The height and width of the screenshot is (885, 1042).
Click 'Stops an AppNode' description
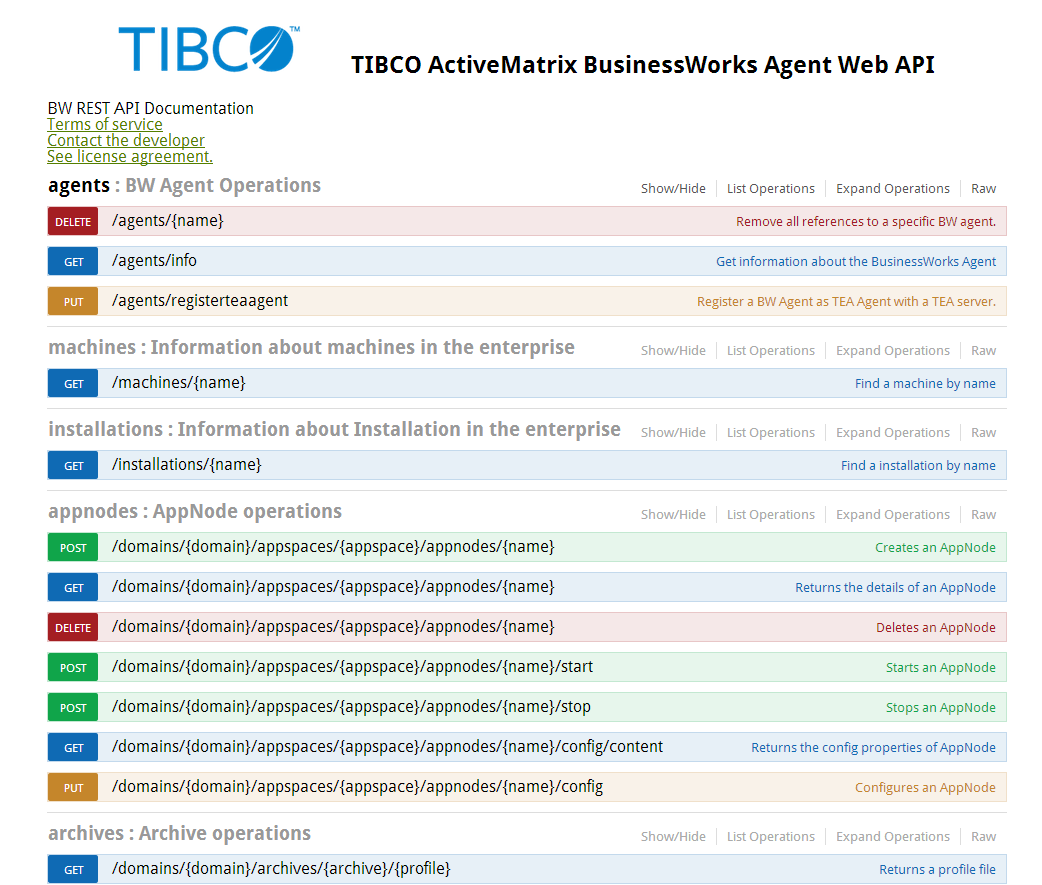click(940, 708)
